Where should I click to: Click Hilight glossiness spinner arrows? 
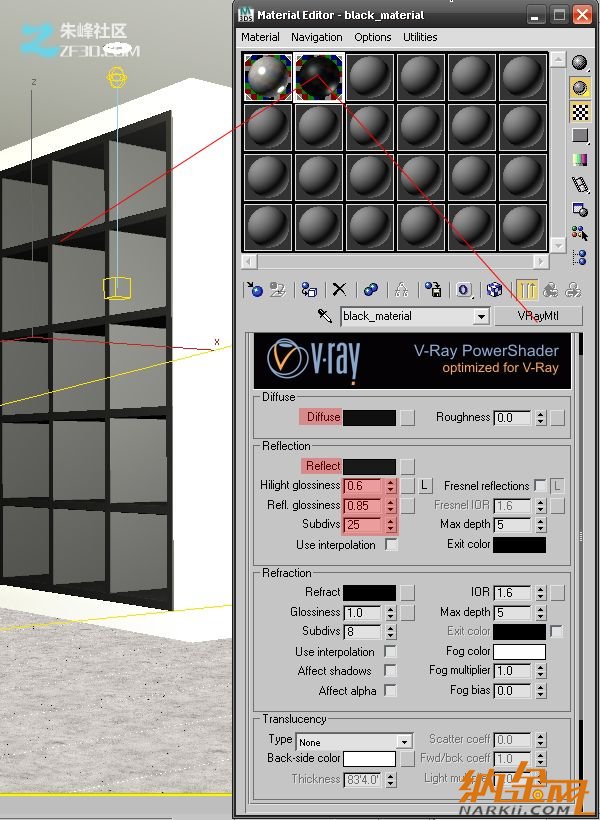pos(390,486)
